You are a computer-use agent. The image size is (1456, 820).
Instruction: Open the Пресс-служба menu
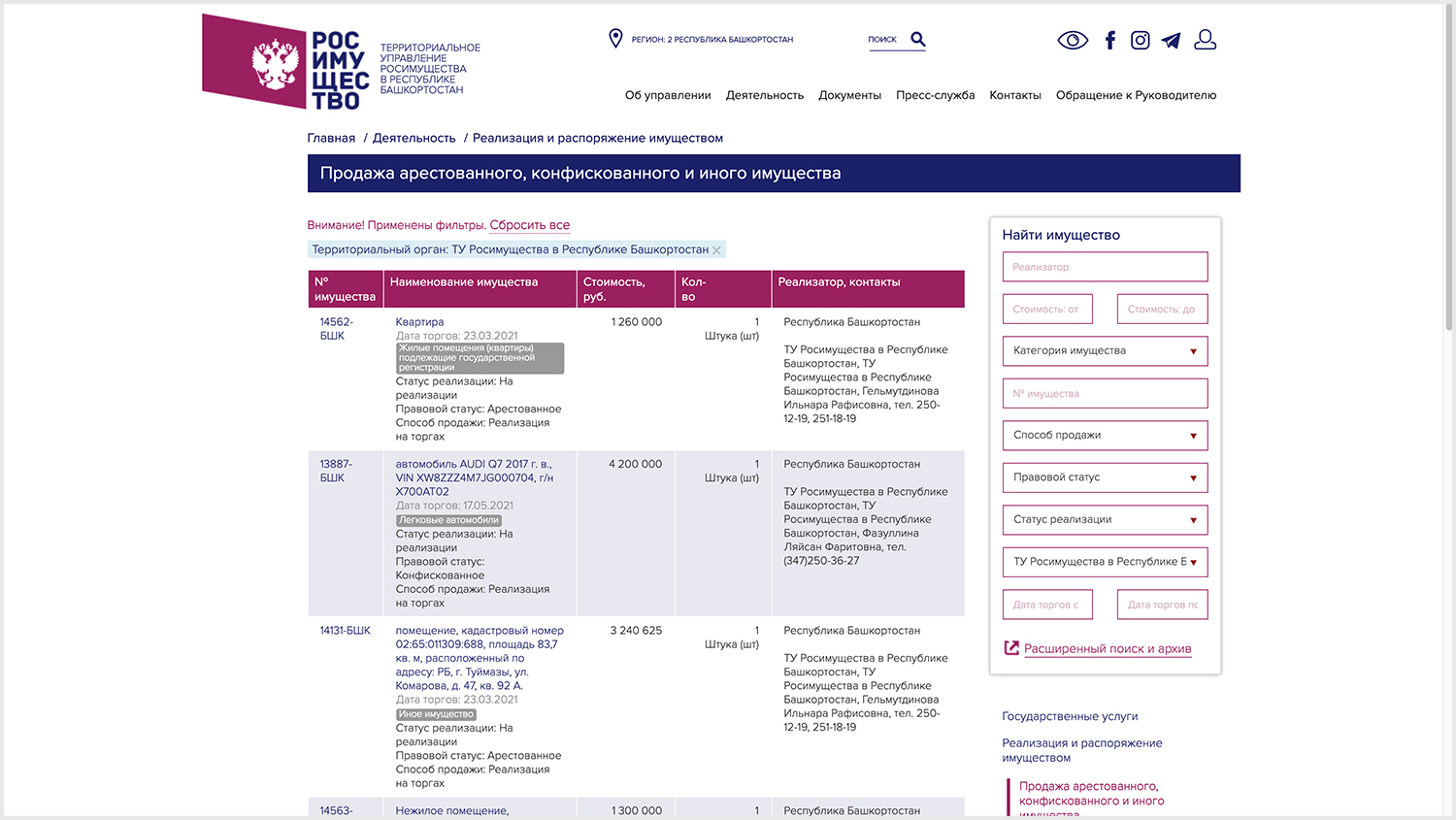click(935, 95)
